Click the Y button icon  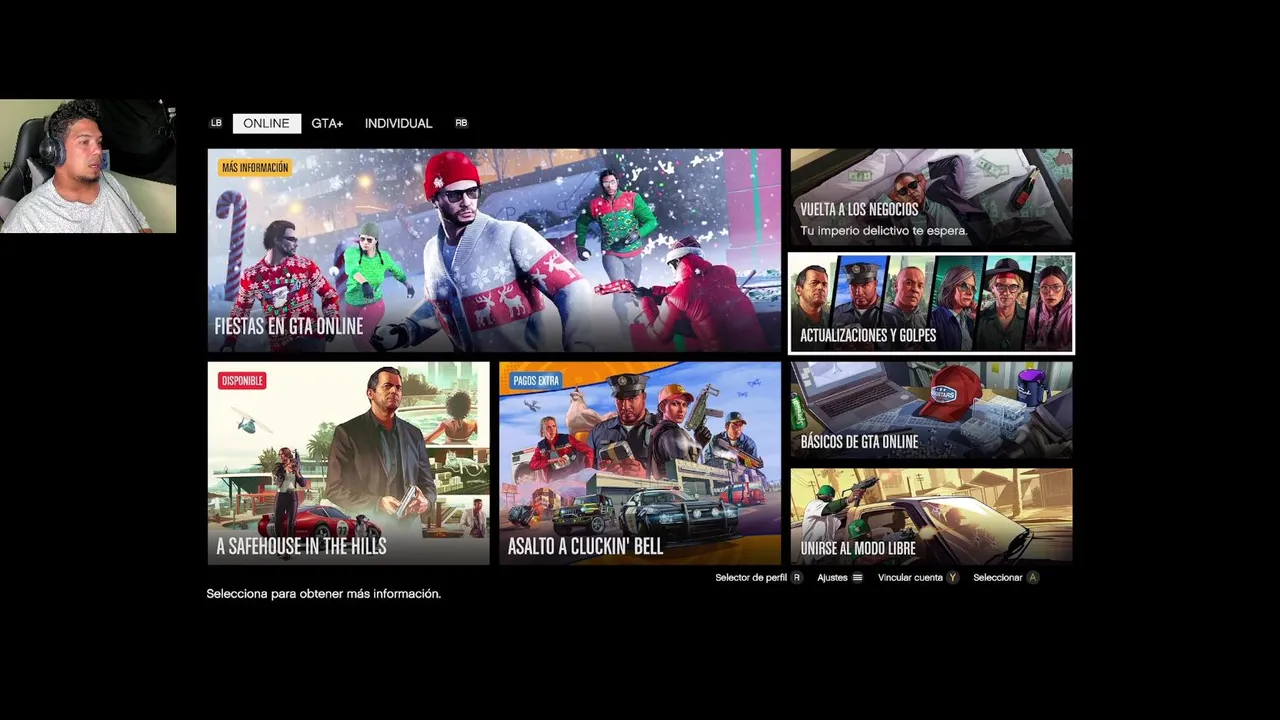point(953,578)
